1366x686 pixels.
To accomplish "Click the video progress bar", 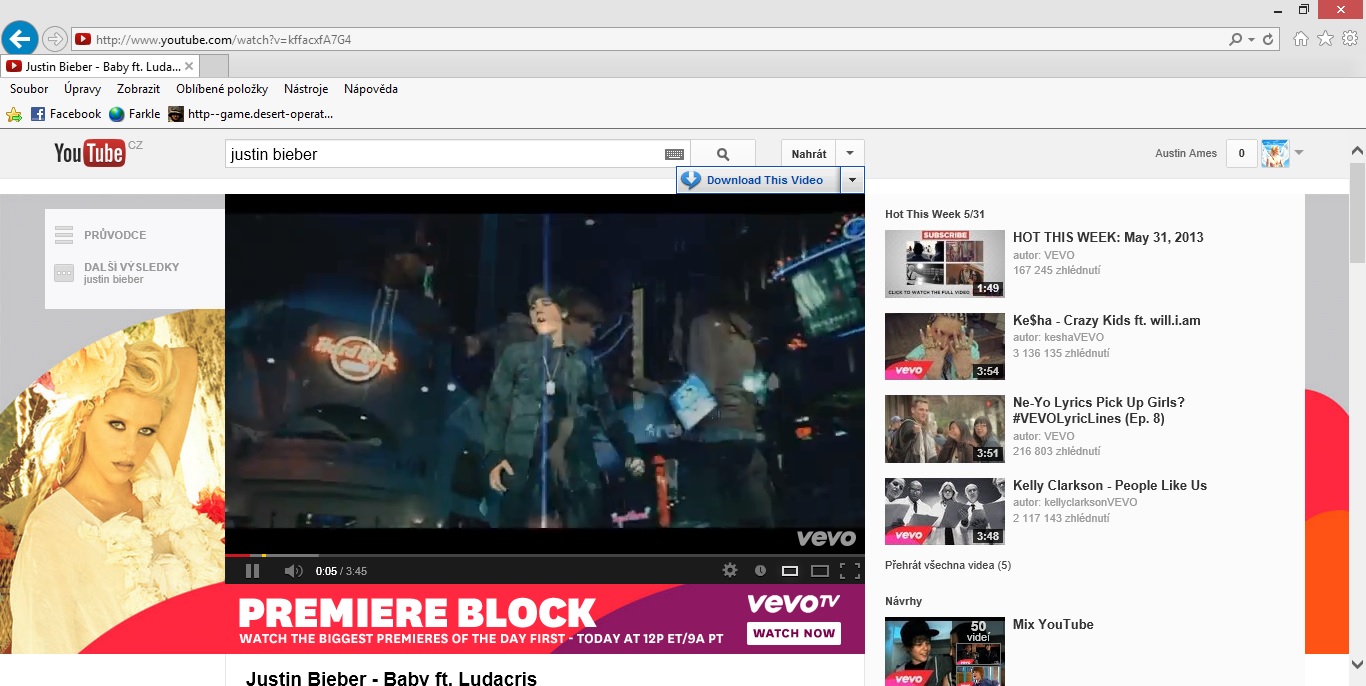I will (545, 555).
